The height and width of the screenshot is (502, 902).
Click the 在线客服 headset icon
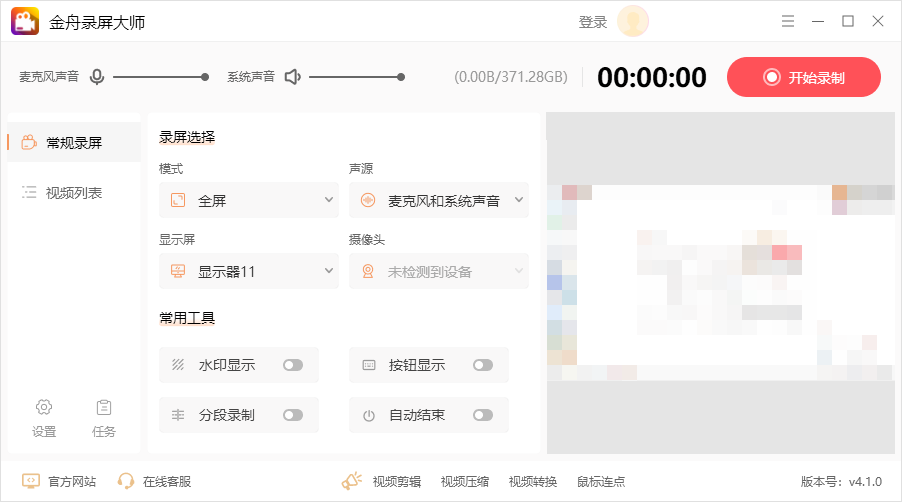(x=125, y=481)
